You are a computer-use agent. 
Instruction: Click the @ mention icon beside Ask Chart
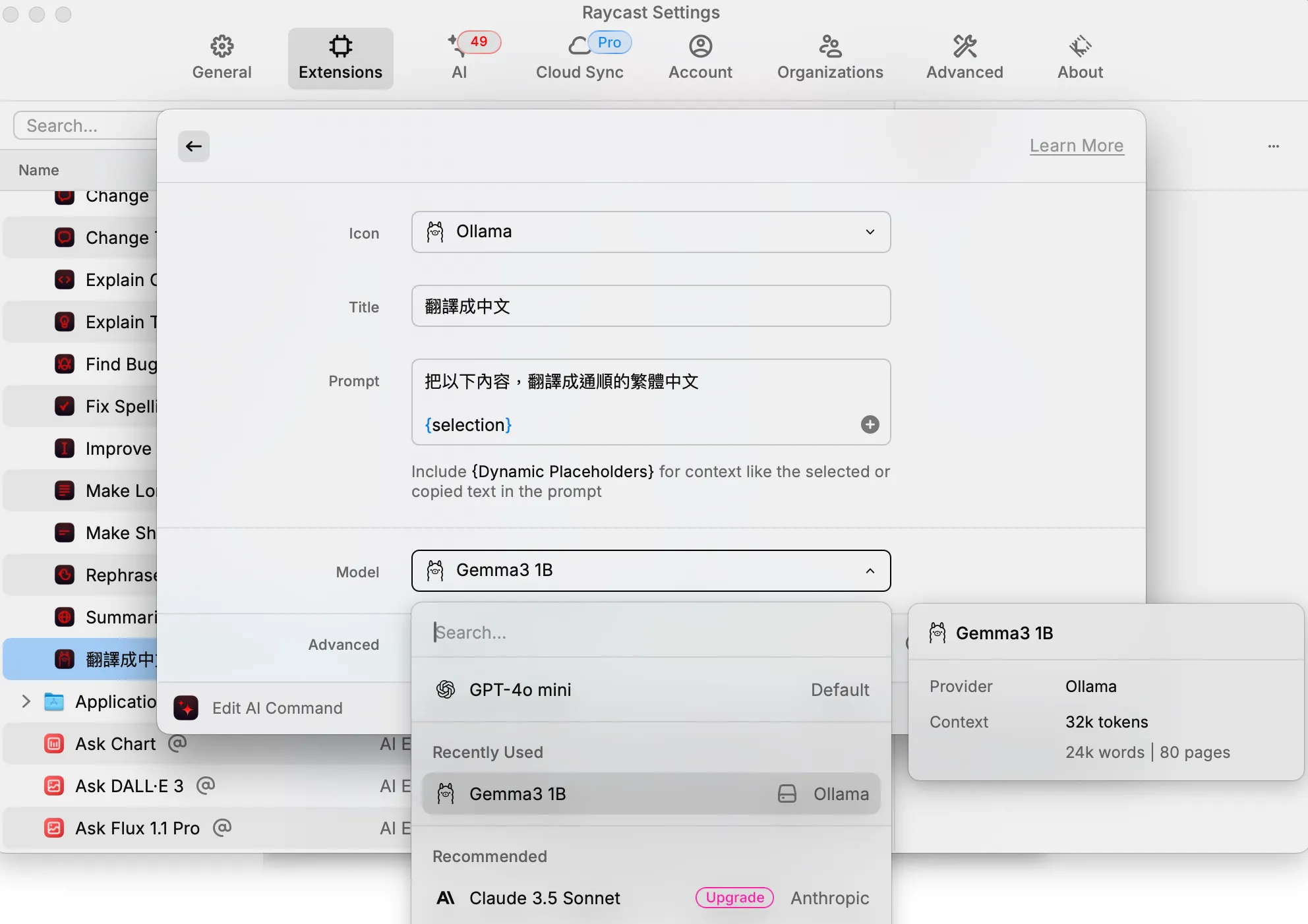pos(177,743)
